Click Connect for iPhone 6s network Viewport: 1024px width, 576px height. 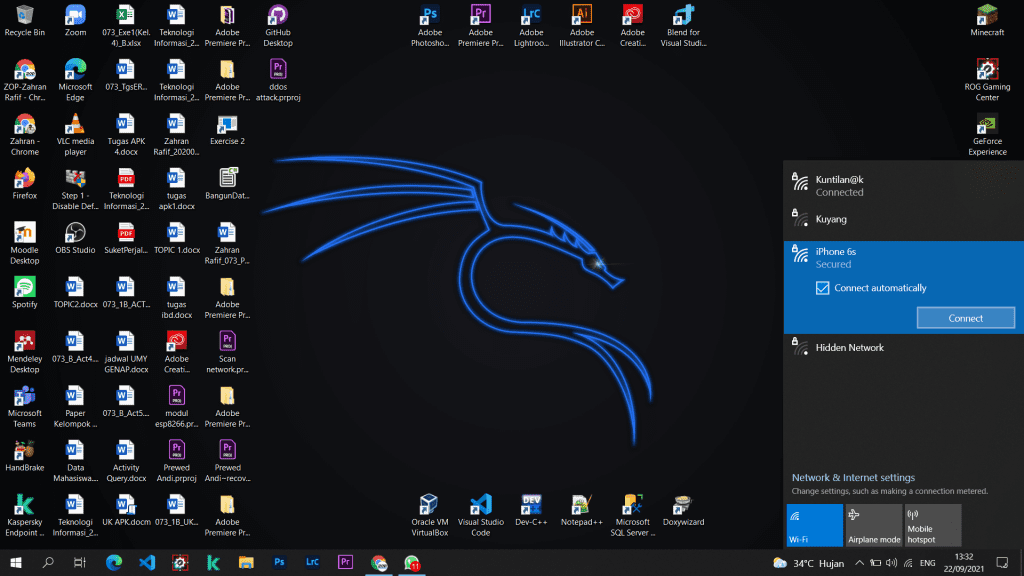[x=965, y=318]
